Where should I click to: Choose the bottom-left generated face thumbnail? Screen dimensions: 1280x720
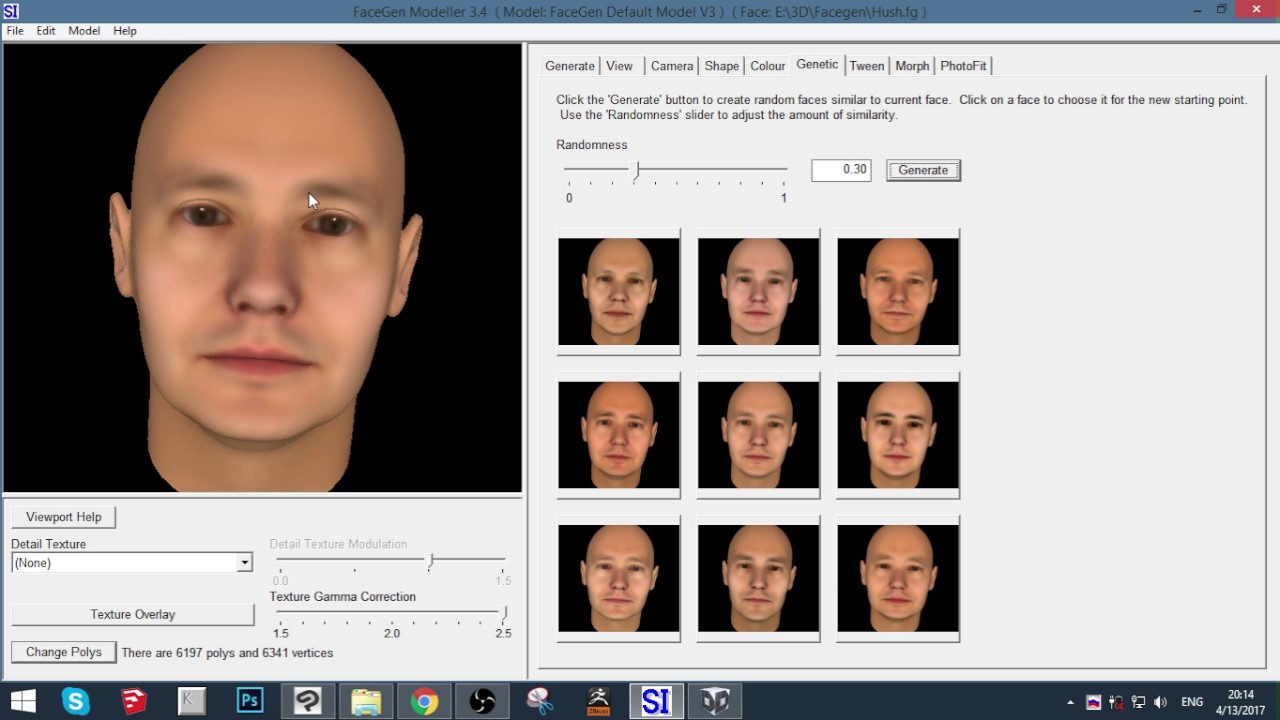tap(619, 579)
